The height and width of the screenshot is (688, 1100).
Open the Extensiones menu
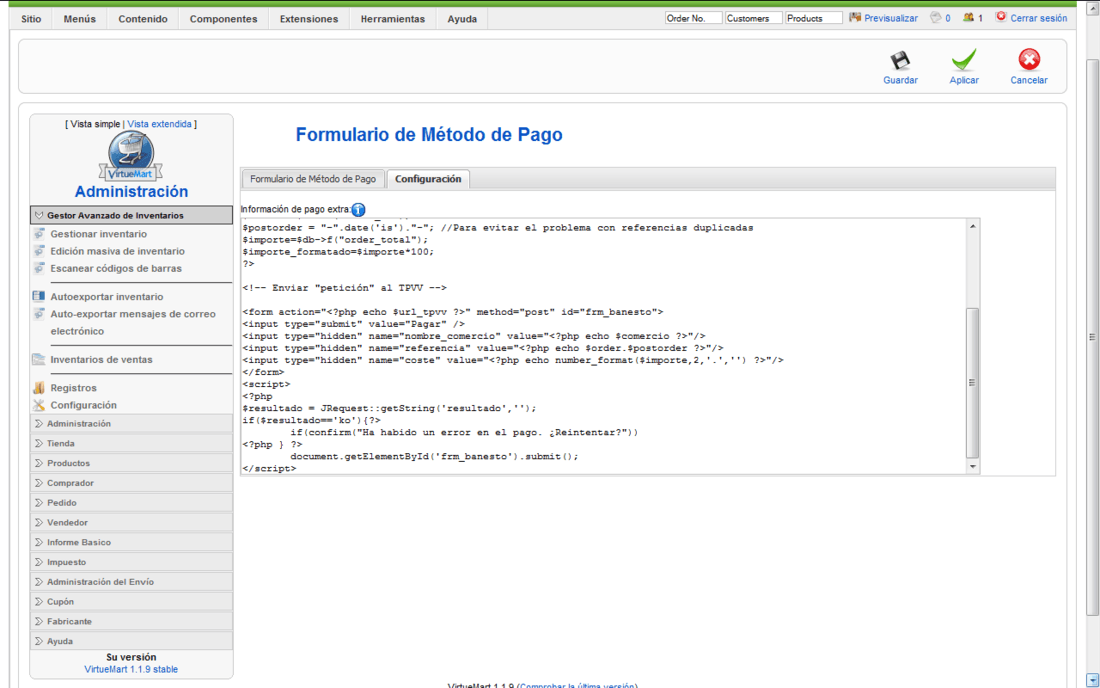[x=309, y=19]
